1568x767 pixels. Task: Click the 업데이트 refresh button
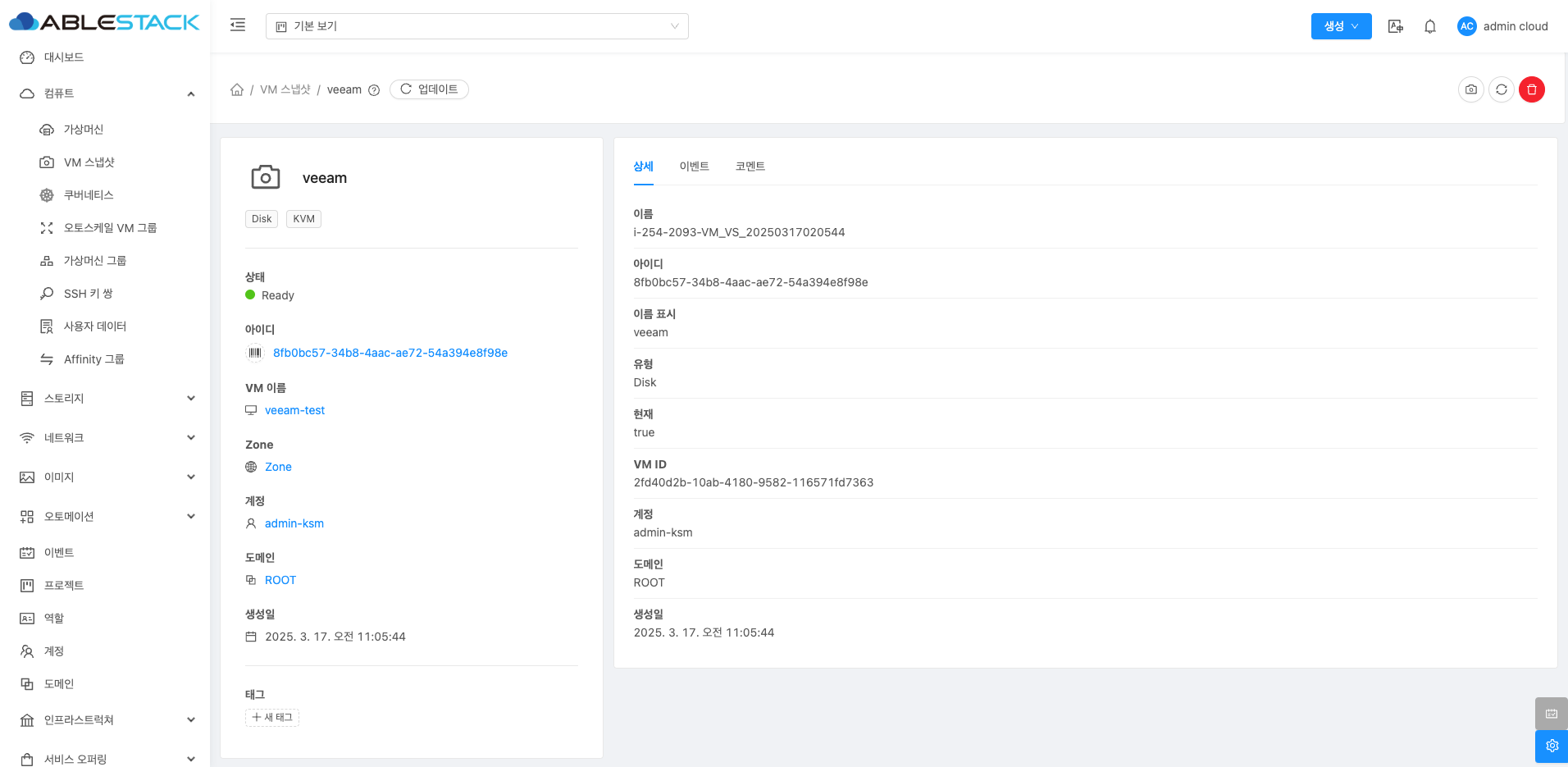pos(429,89)
